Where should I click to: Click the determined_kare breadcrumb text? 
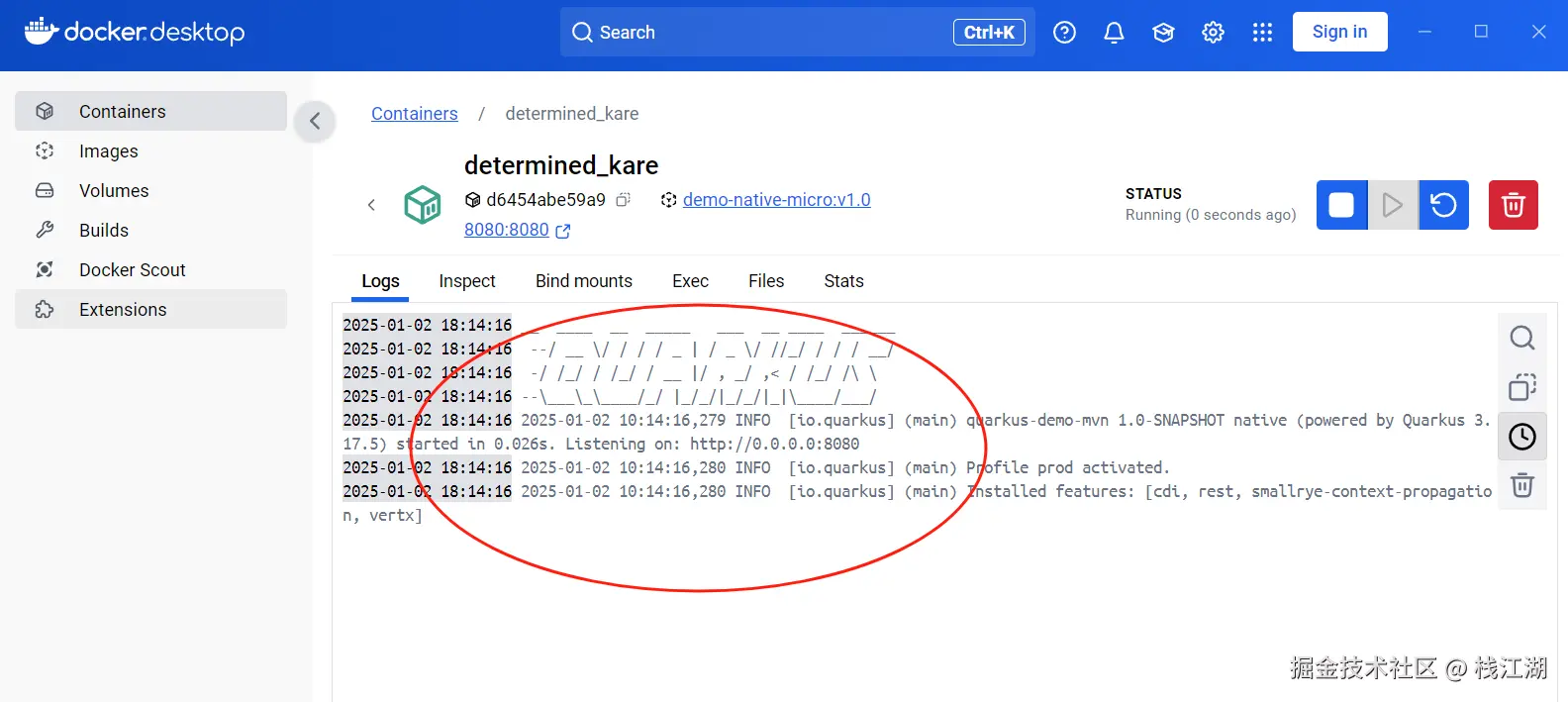[572, 114]
